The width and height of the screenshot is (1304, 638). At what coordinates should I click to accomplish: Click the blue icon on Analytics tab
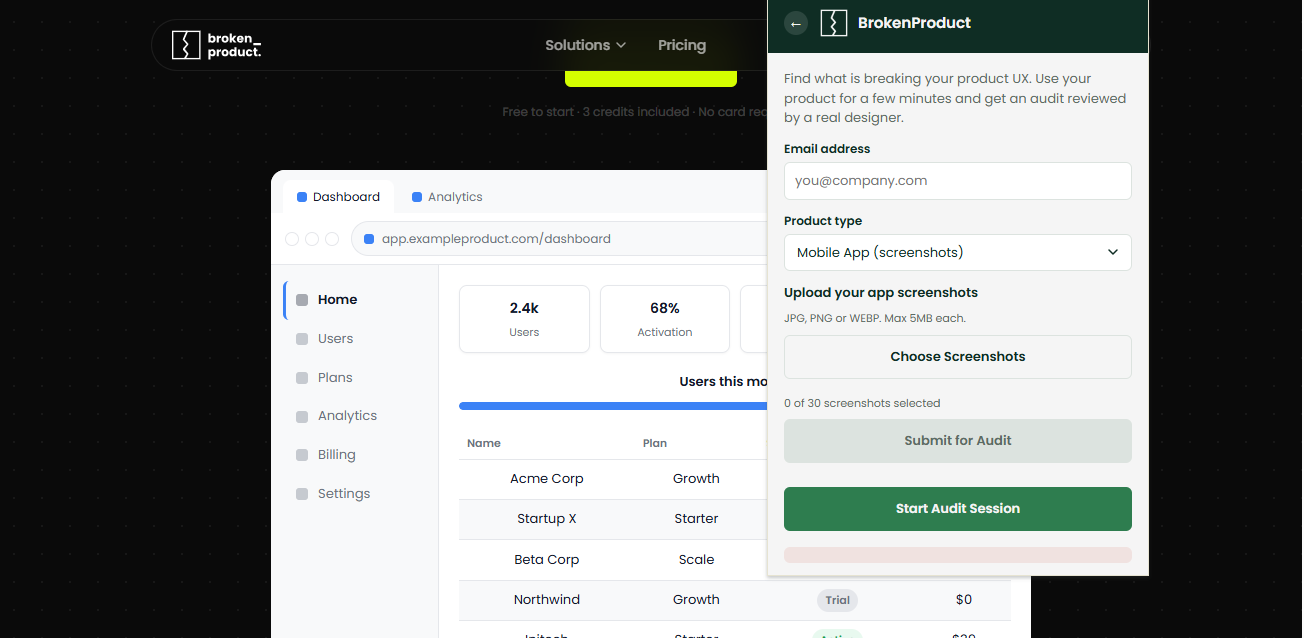pos(417,197)
